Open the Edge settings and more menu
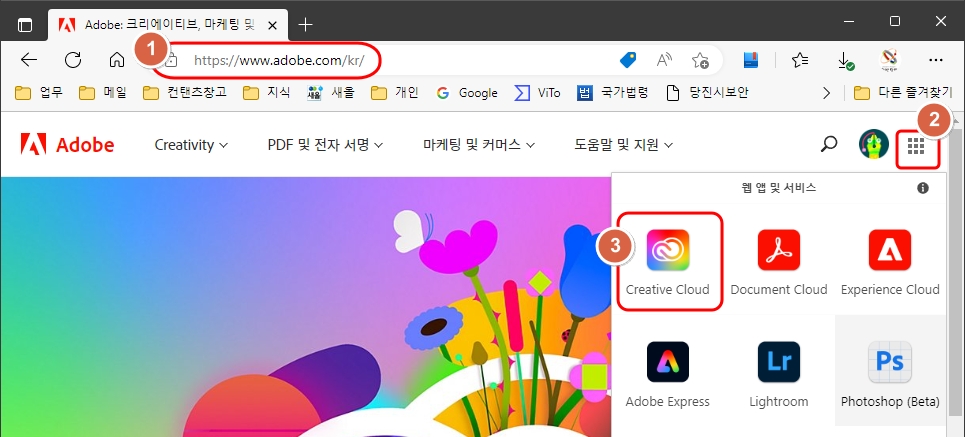This screenshot has height=437, width=965. pos(935,60)
